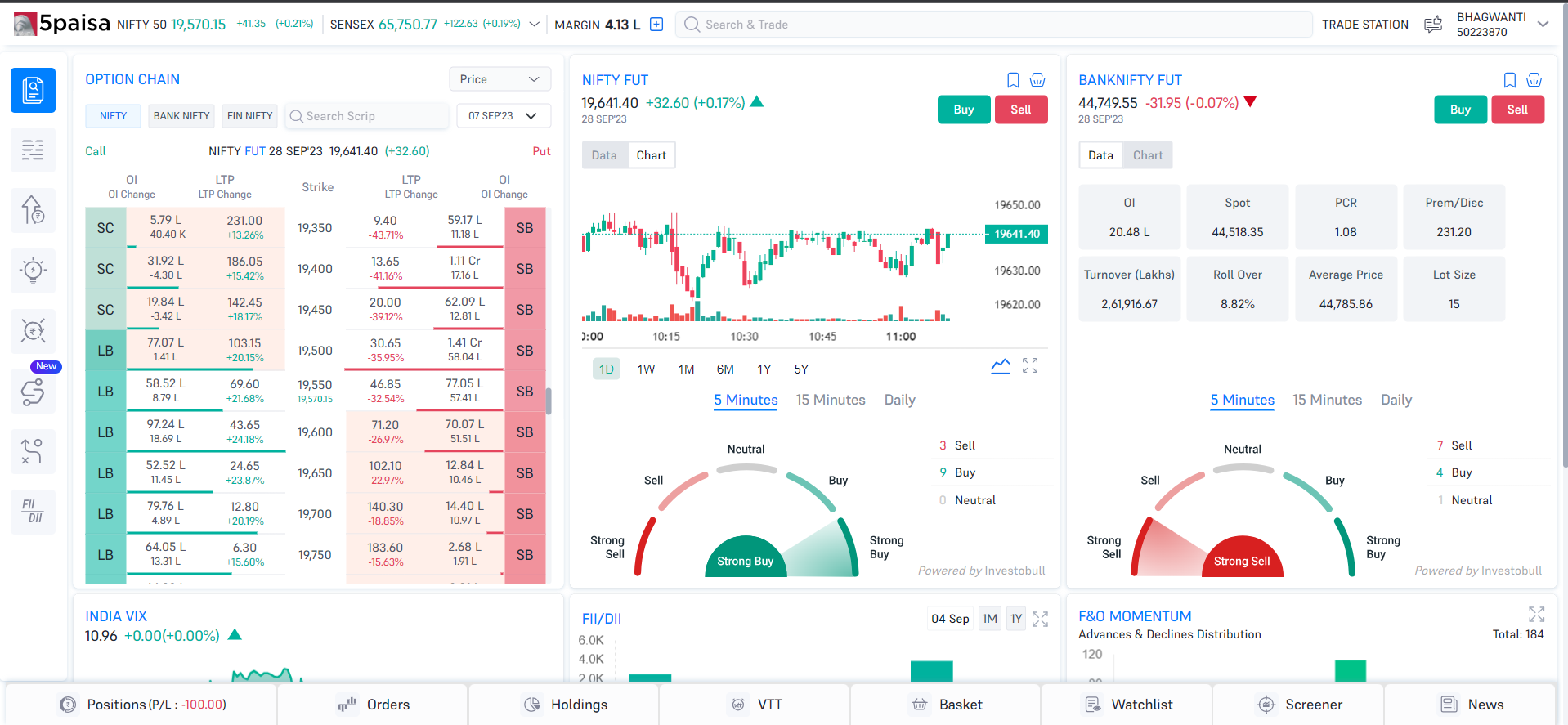The width and height of the screenshot is (1568, 725).
Task: Open the Price dropdown in Option Chain
Action: click(500, 79)
